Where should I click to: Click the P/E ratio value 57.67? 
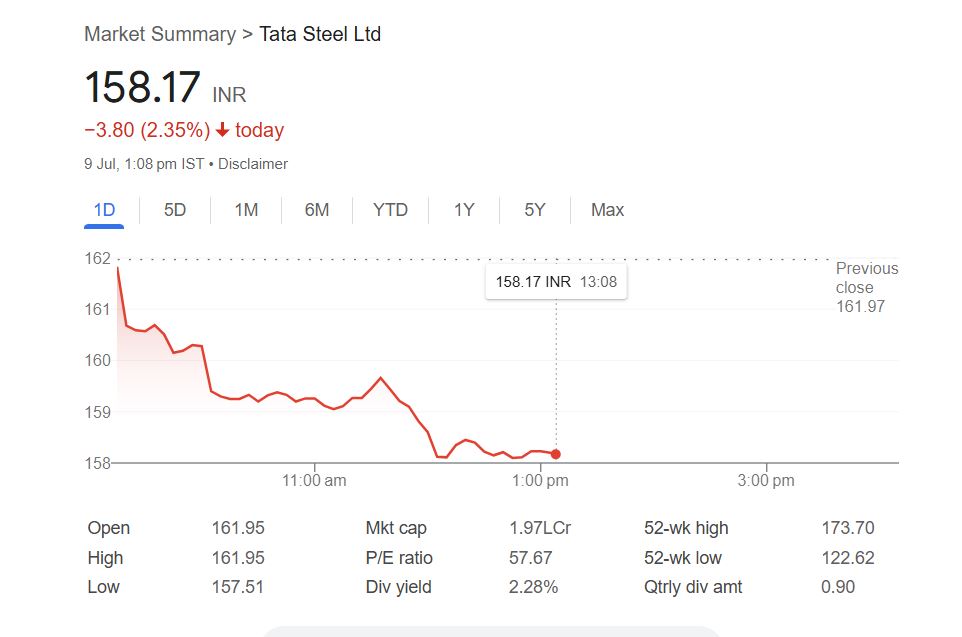530,558
